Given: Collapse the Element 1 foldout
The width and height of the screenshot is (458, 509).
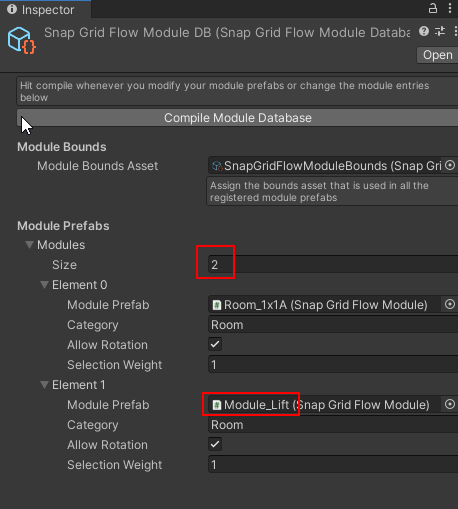Looking at the screenshot, I should pyautogui.click(x=44, y=385).
